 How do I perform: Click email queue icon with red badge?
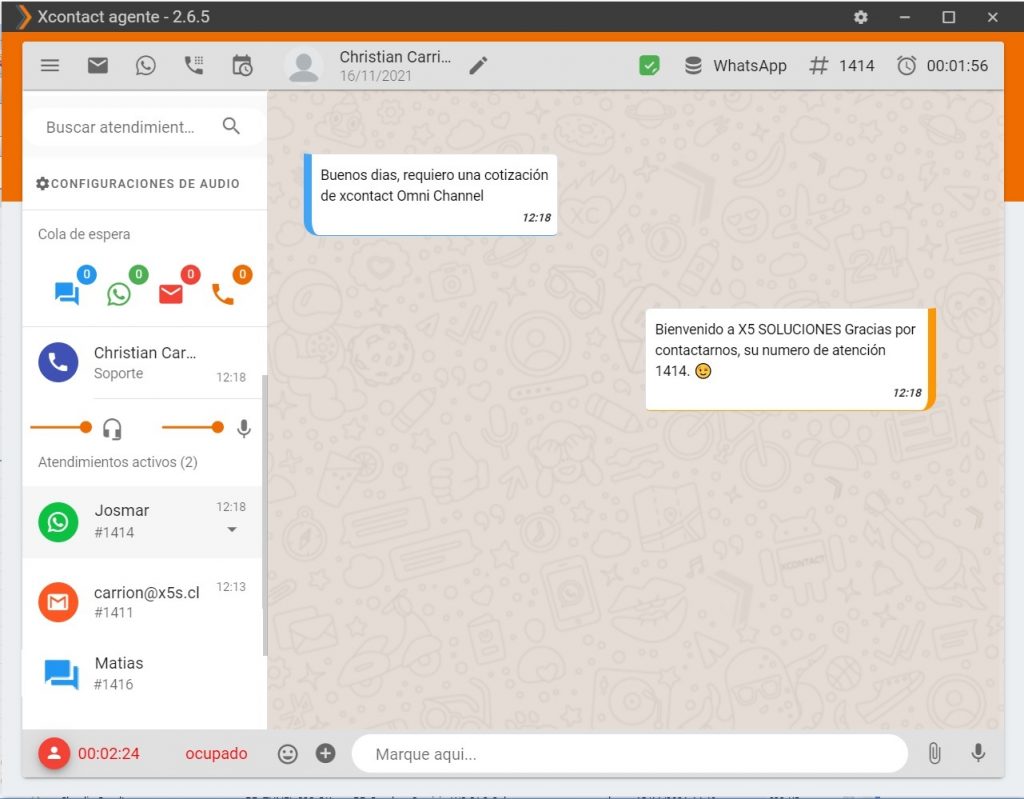[x=171, y=294]
